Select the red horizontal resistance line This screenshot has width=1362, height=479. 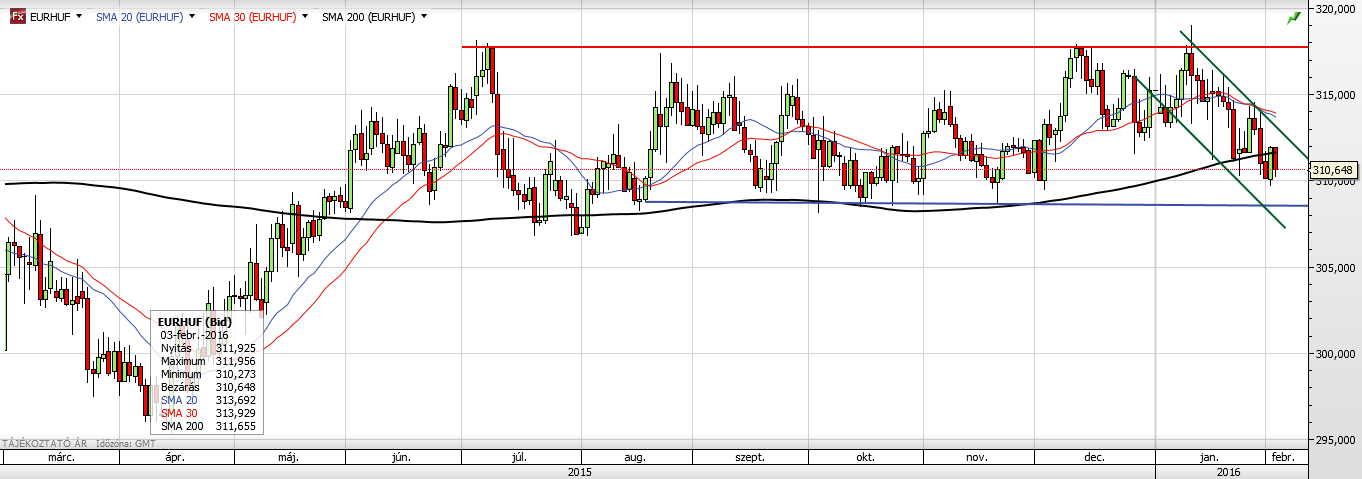click(885, 47)
